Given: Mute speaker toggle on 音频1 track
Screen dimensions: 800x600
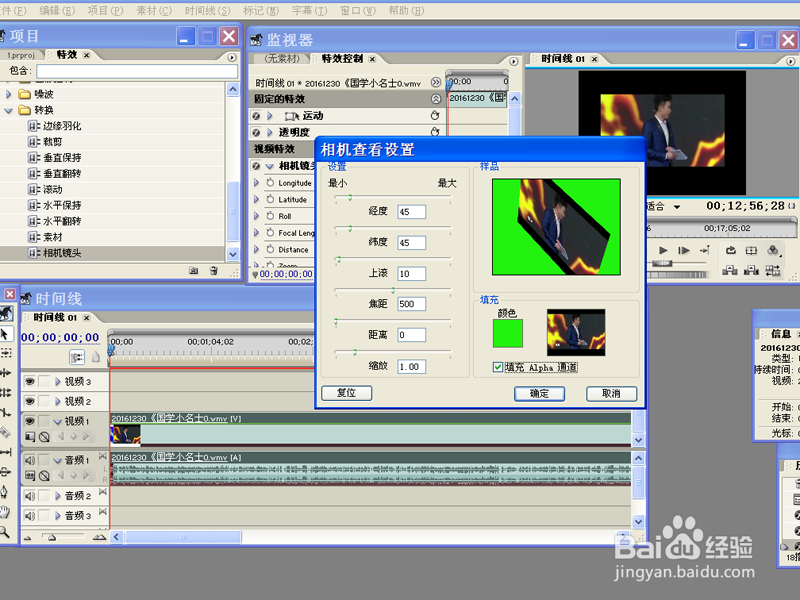Looking at the screenshot, I should [30, 460].
